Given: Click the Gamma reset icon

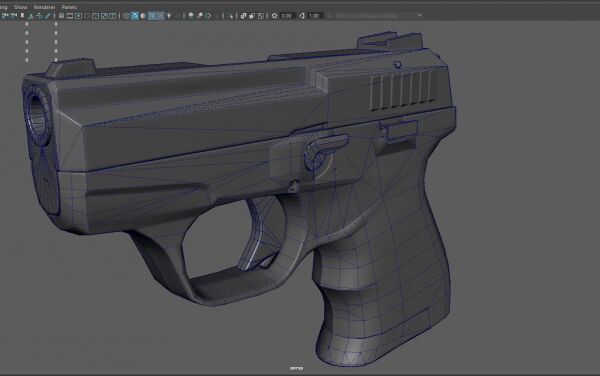Looking at the screenshot, I should (302, 16).
